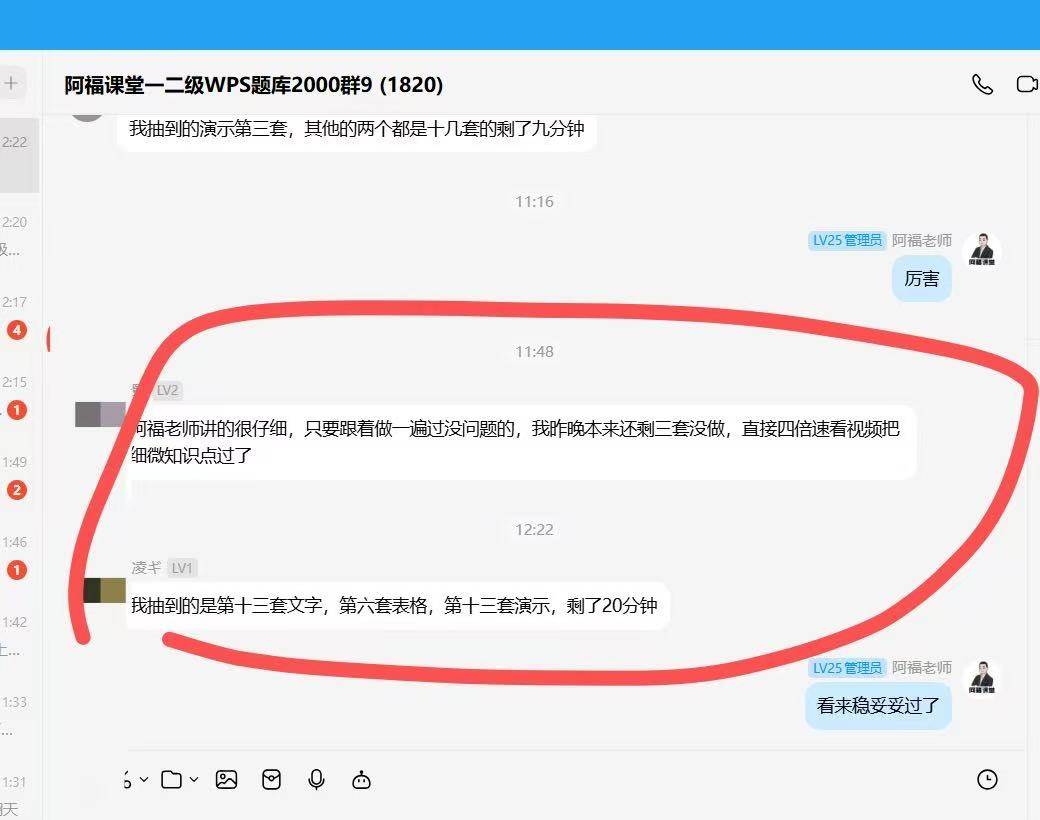Click sender name 凌ギ

click(x=146, y=568)
